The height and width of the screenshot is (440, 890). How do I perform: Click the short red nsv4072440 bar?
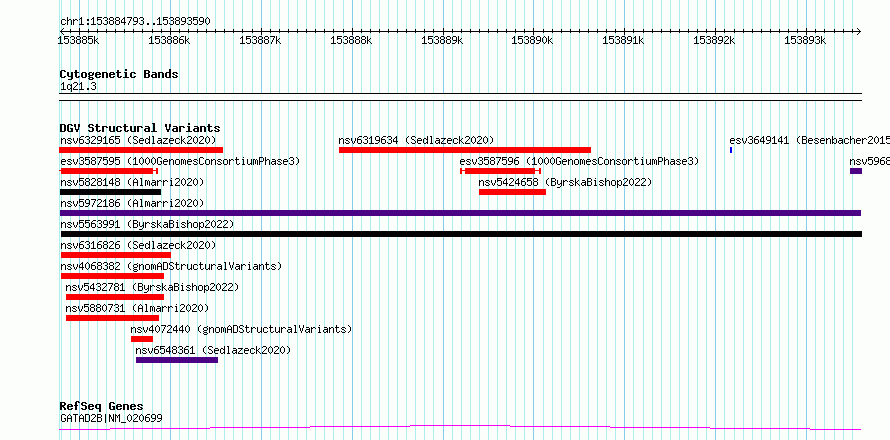click(x=142, y=339)
